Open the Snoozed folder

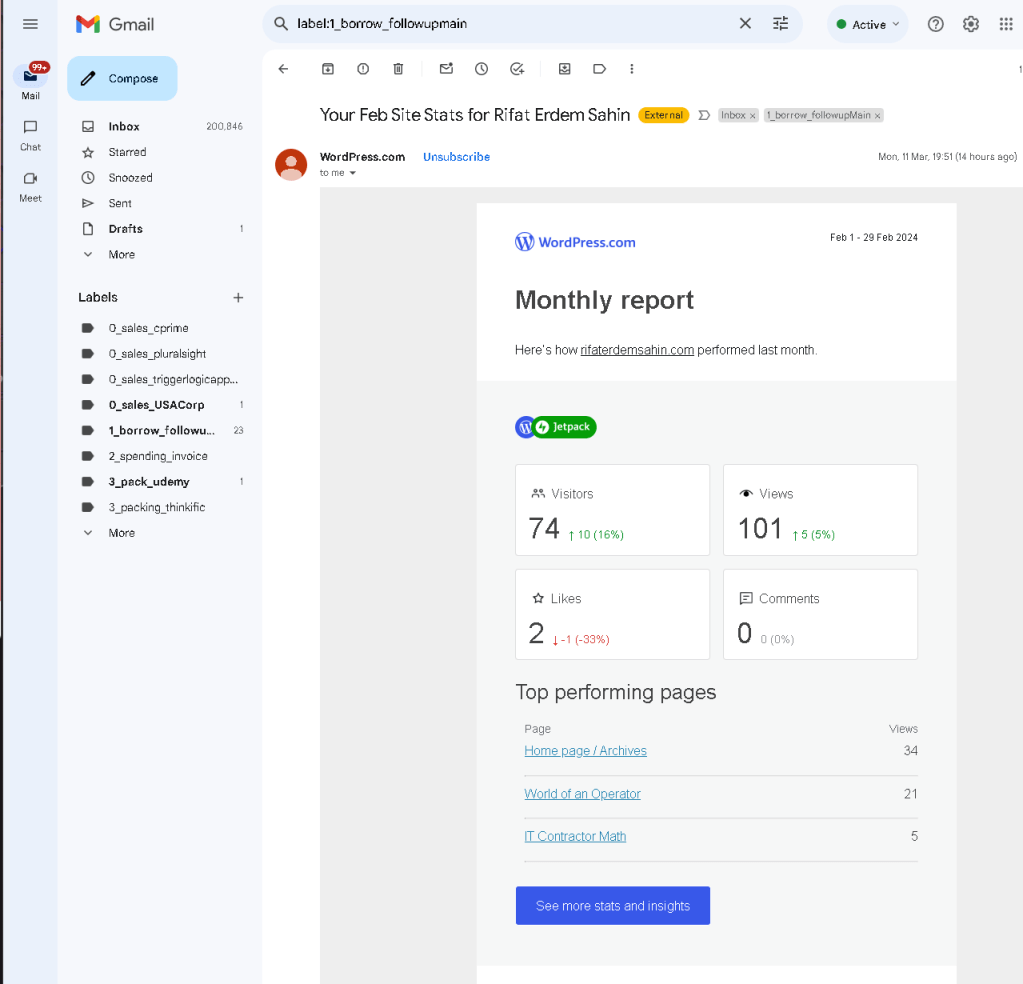pyautogui.click(x=161, y=177)
